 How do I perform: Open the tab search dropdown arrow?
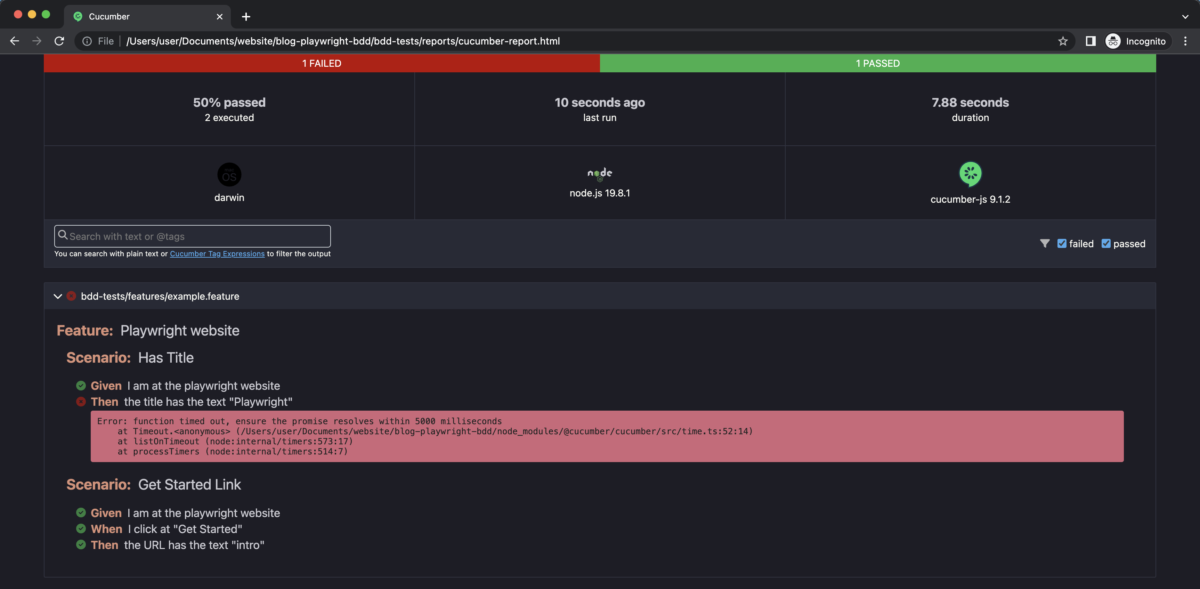[1185, 16]
